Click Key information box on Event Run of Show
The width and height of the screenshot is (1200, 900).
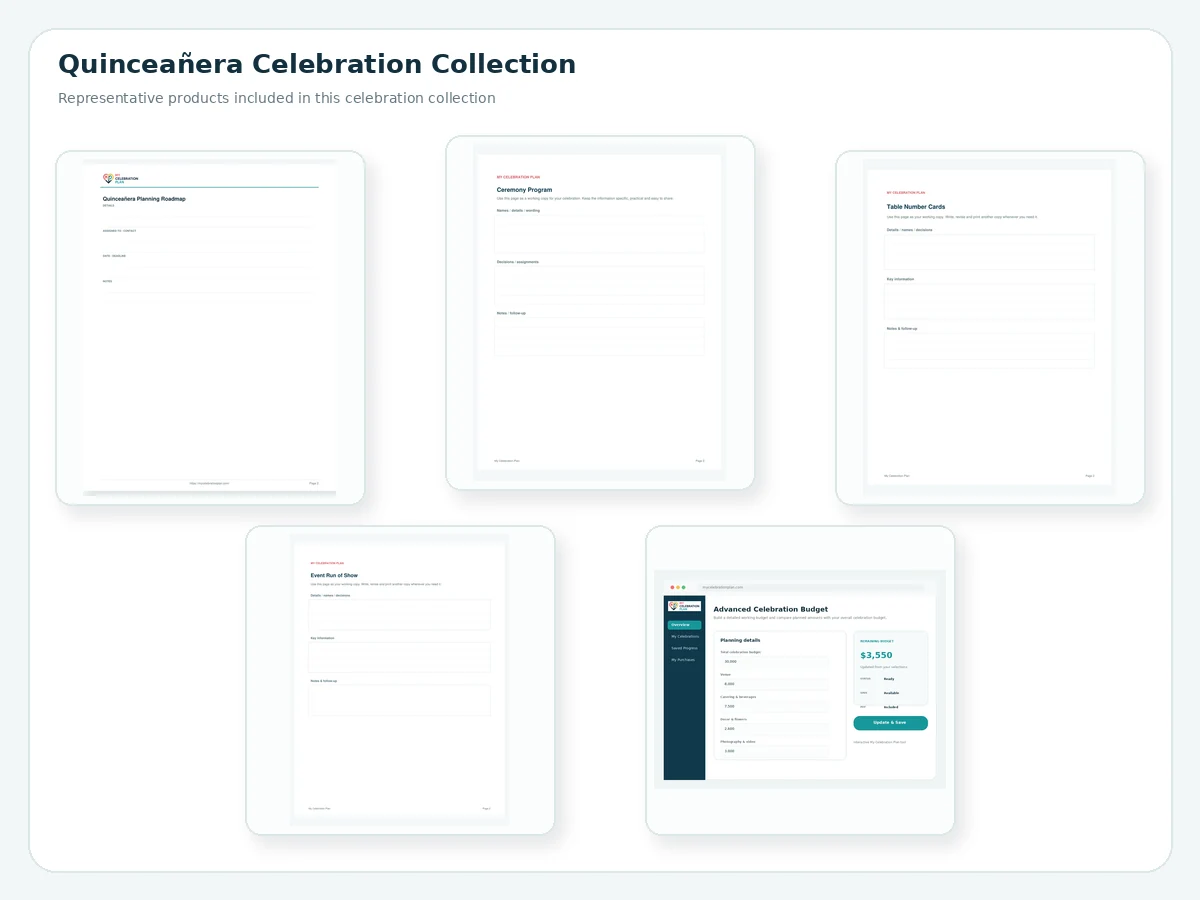399,657
